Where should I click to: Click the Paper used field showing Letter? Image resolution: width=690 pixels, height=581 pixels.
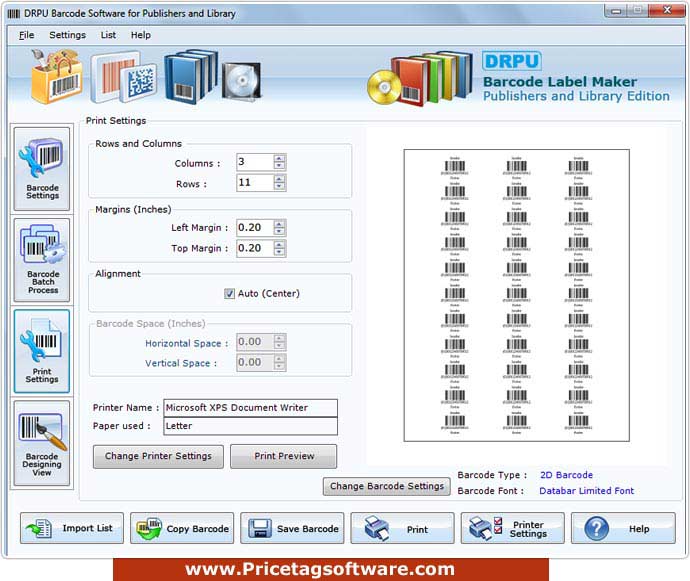[250, 426]
